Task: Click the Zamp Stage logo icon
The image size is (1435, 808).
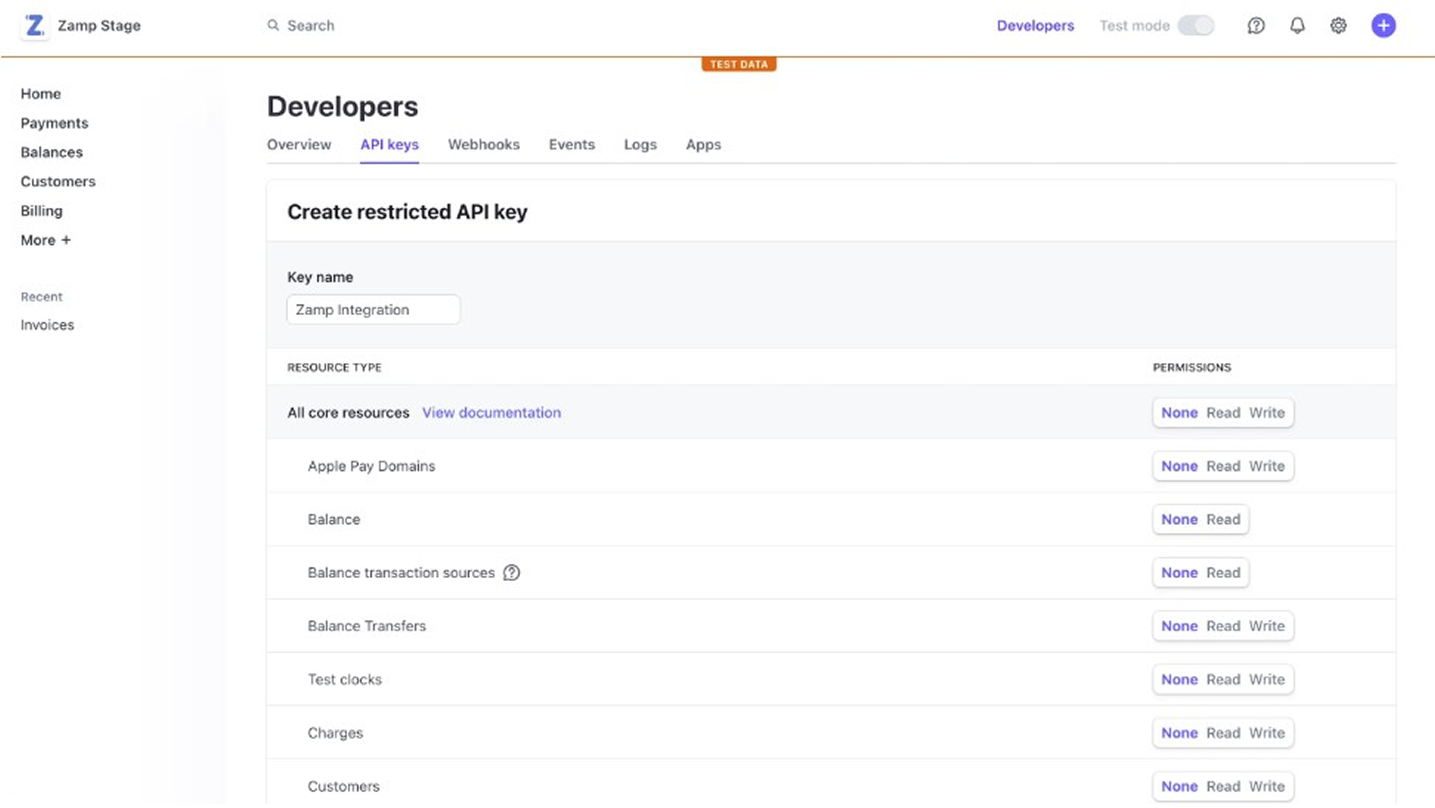Action: [35, 26]
